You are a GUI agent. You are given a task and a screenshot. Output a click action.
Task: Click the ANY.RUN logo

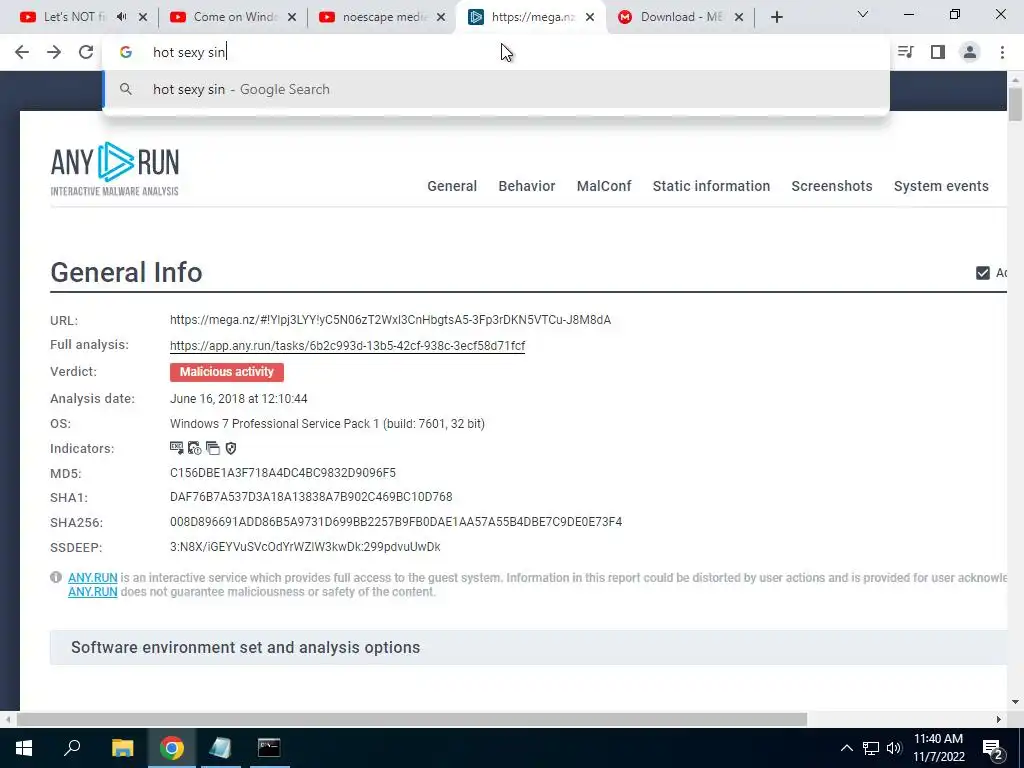click(x=114, y=168)
